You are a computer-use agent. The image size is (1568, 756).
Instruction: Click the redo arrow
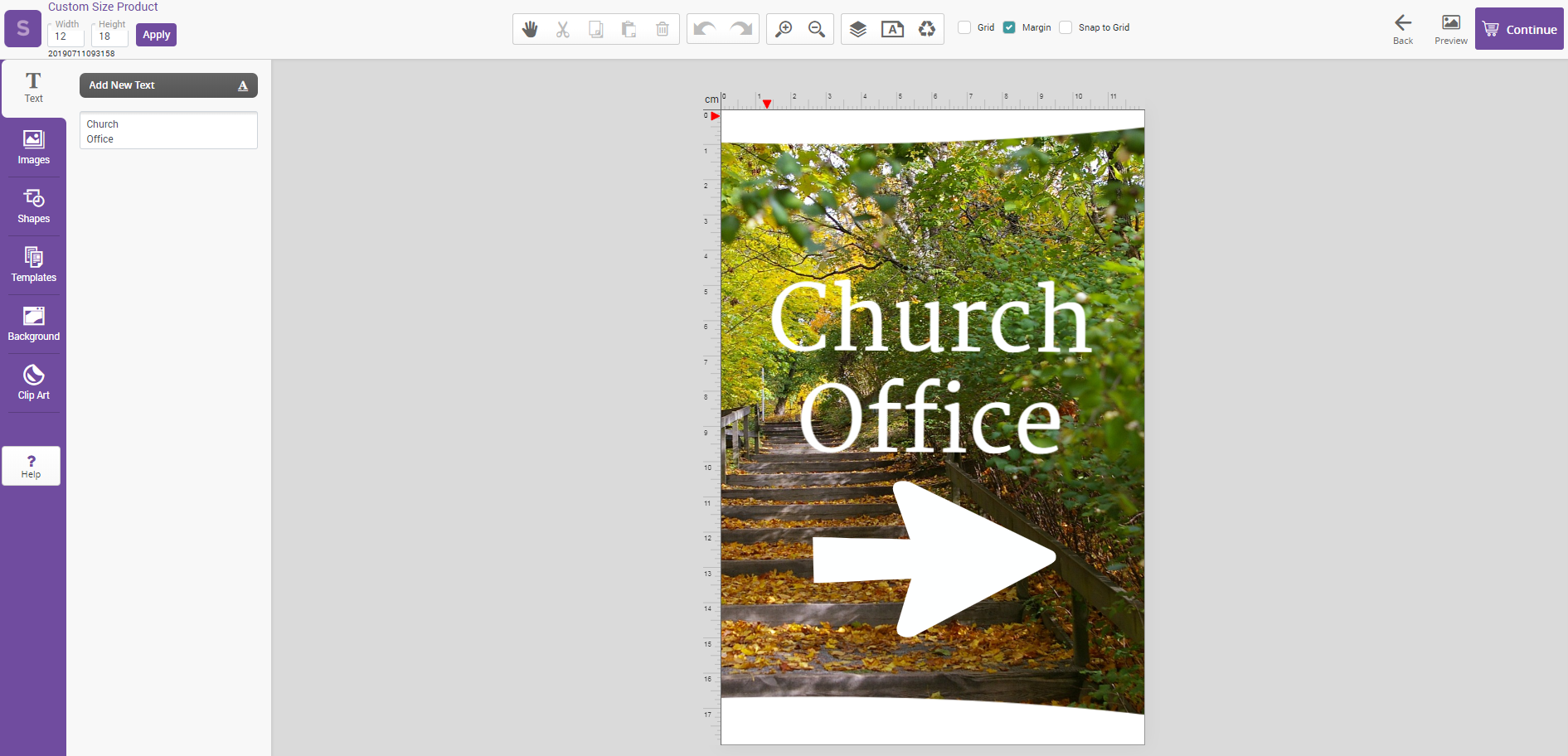pyautogui.click(x=740, y=29)
